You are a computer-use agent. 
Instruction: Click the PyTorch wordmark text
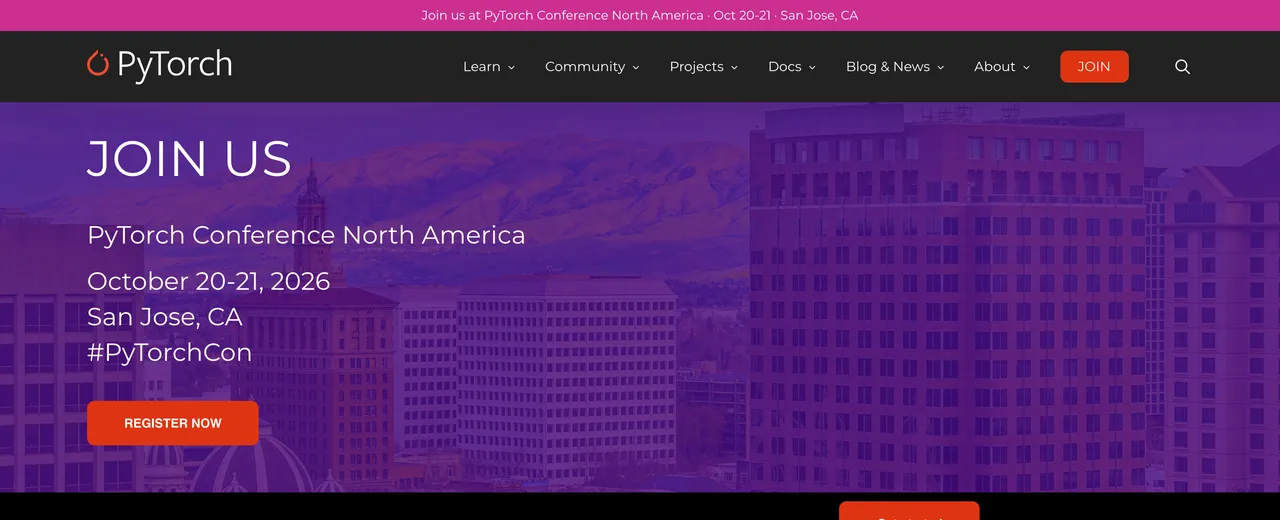click(x=175, y=65)
